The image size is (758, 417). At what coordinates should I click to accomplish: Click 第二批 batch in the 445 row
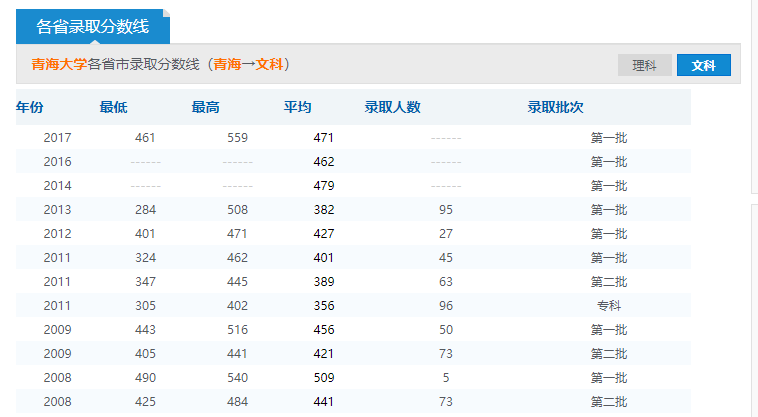point(609,282)
